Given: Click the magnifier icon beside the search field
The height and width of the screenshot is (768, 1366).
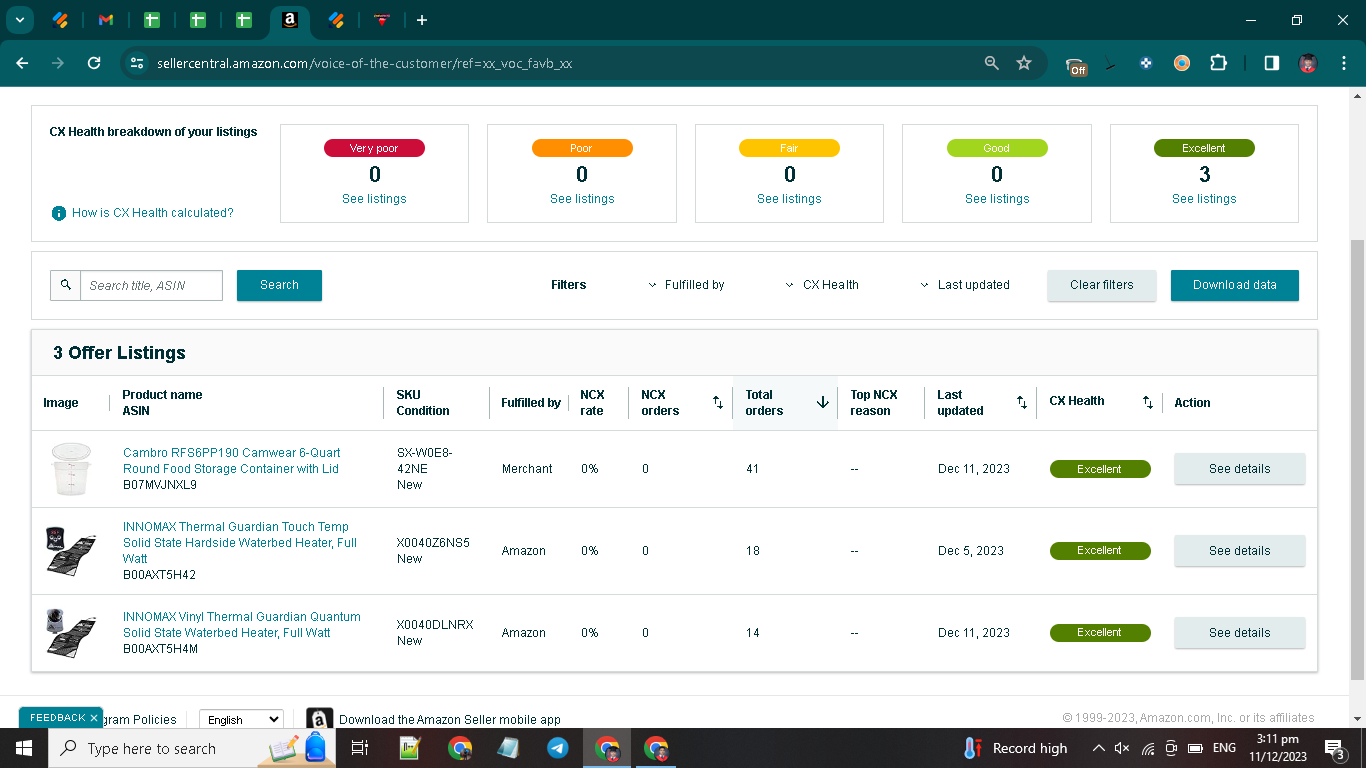Looking at the screenshot, I should [x=66, y=285].
